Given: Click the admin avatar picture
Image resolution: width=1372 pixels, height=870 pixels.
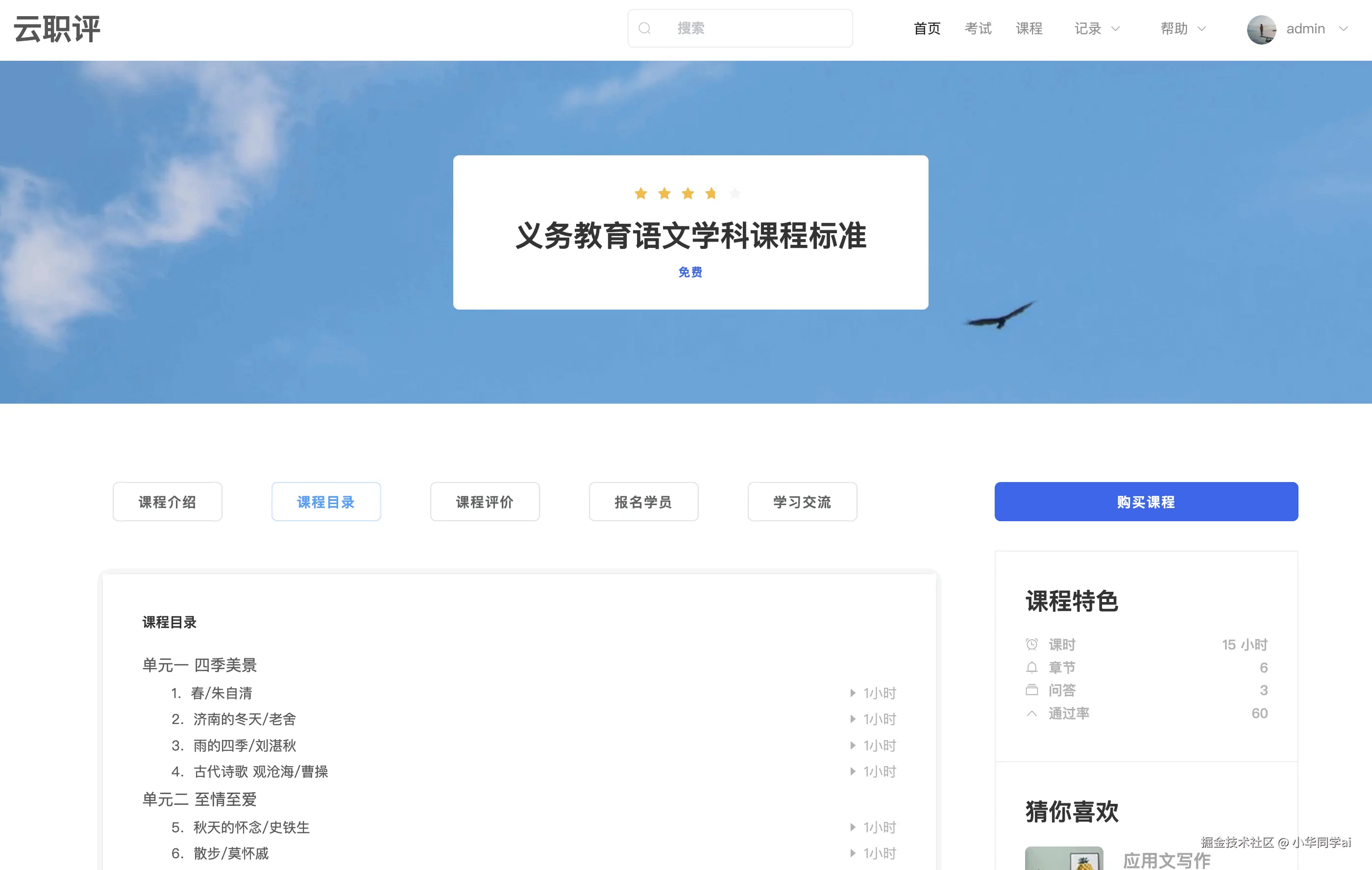Looking at the screenshot, I should click(1261, 29).
